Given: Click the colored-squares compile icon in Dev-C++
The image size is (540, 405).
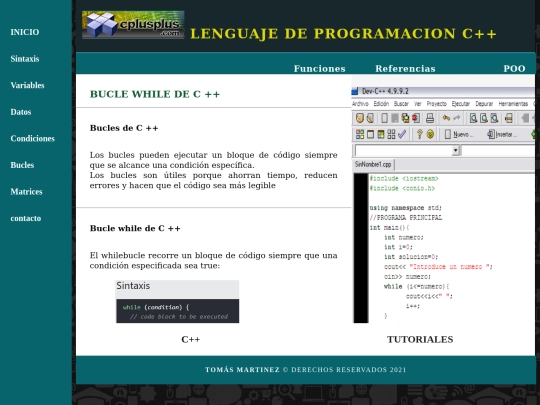Looking at the screenshot, I should click(x=360, y=134).
